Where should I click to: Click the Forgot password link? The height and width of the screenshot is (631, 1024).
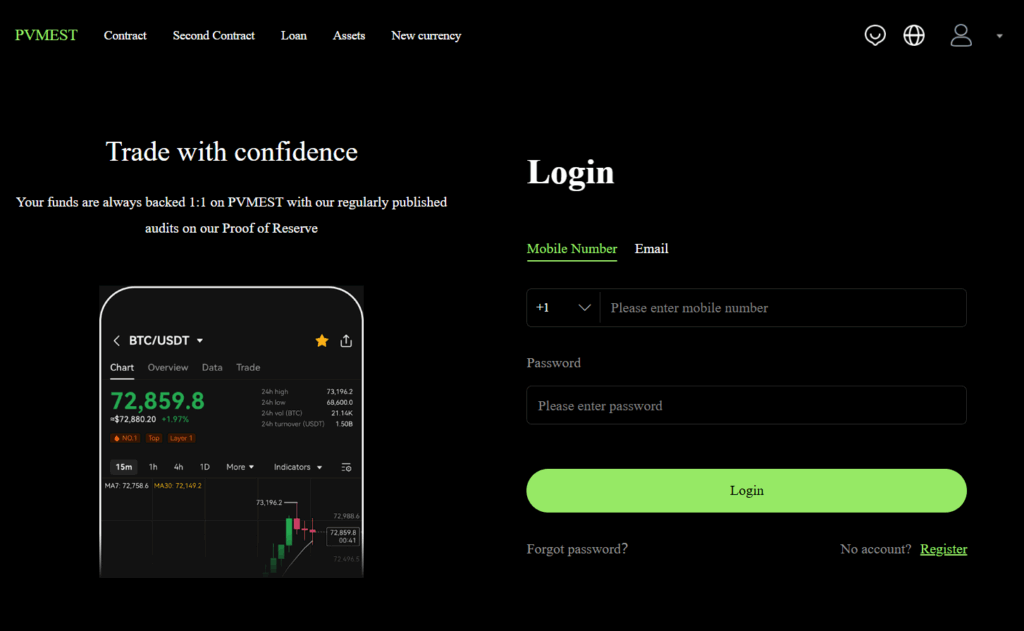click(577, 549)
